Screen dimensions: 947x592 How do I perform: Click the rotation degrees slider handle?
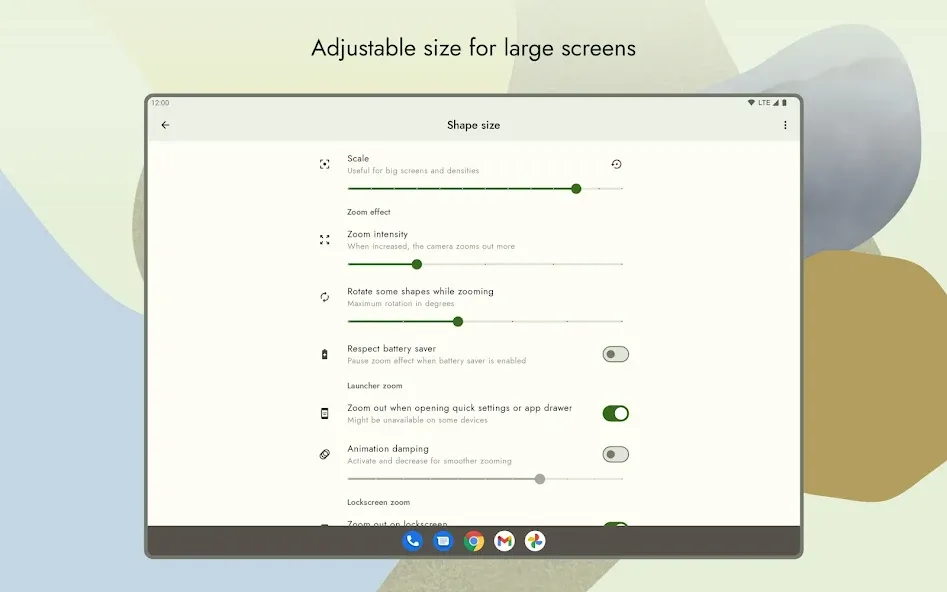(x=458, y=321)
